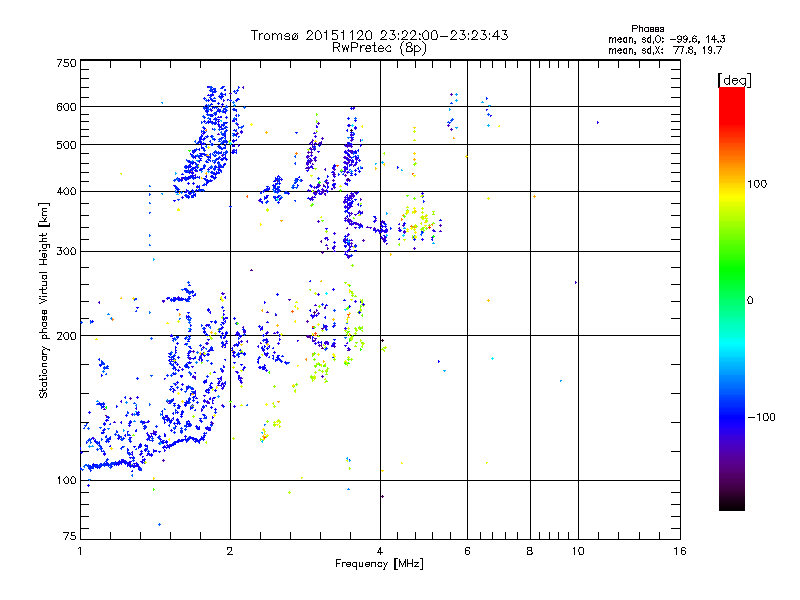Click the plot title 'Tromsø 20151120 23:22:00-23:23:43'

pos(379,35)
